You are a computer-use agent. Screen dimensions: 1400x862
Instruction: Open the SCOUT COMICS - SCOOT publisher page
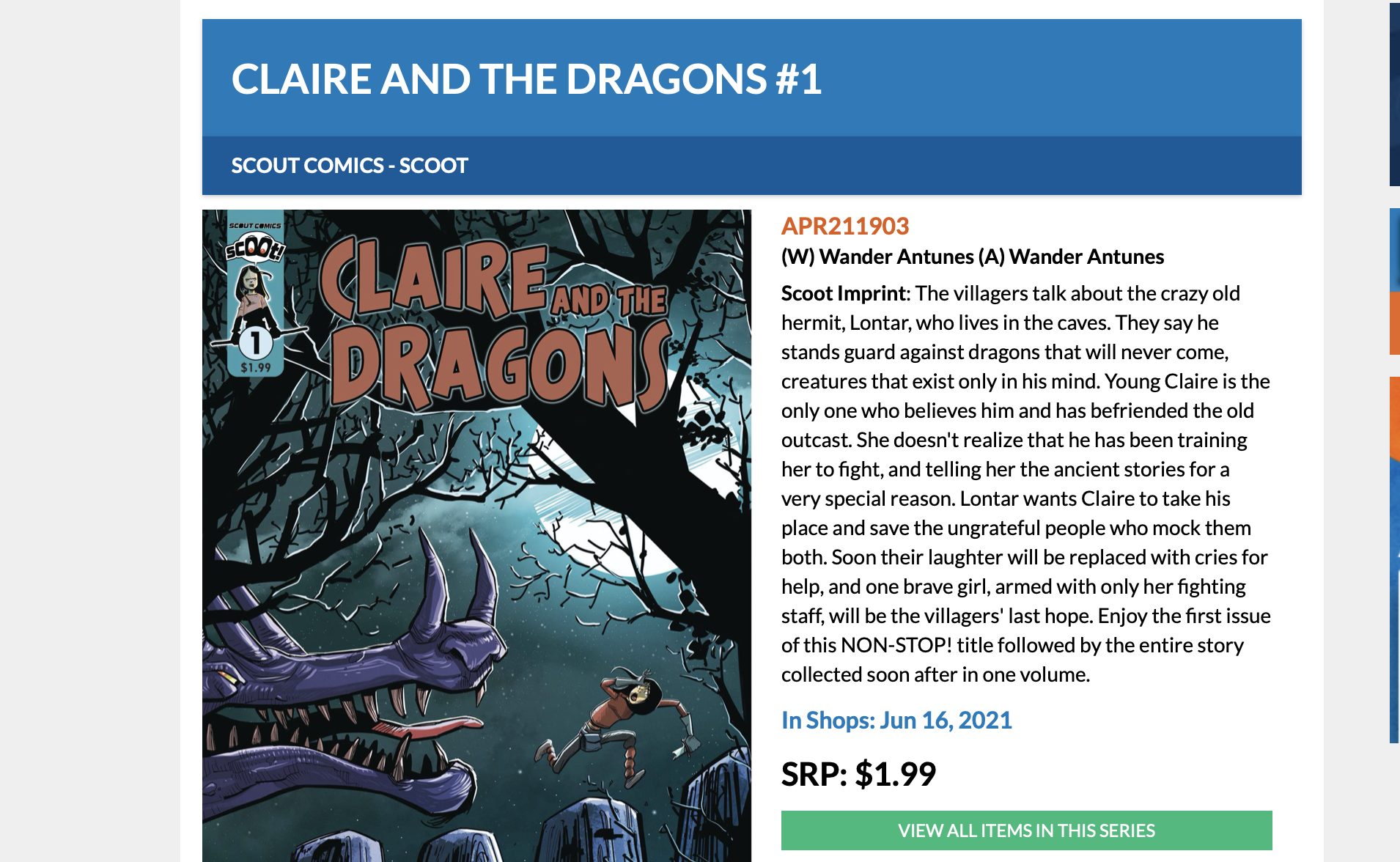[349, 166]
